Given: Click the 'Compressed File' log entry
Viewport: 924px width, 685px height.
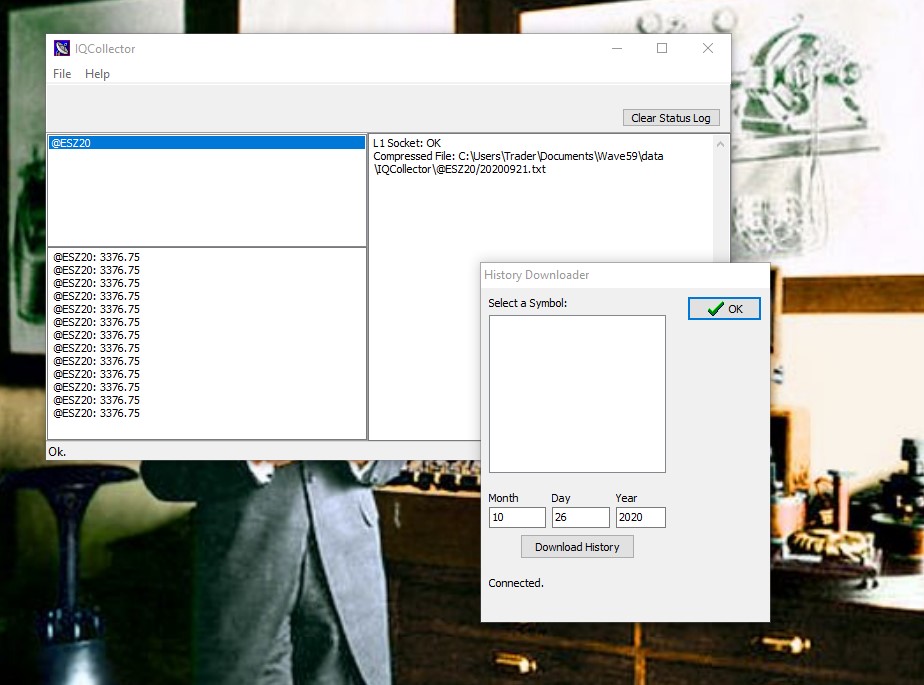Looking at the screenshot, I should pyautogui.click(x=518, y=163).
